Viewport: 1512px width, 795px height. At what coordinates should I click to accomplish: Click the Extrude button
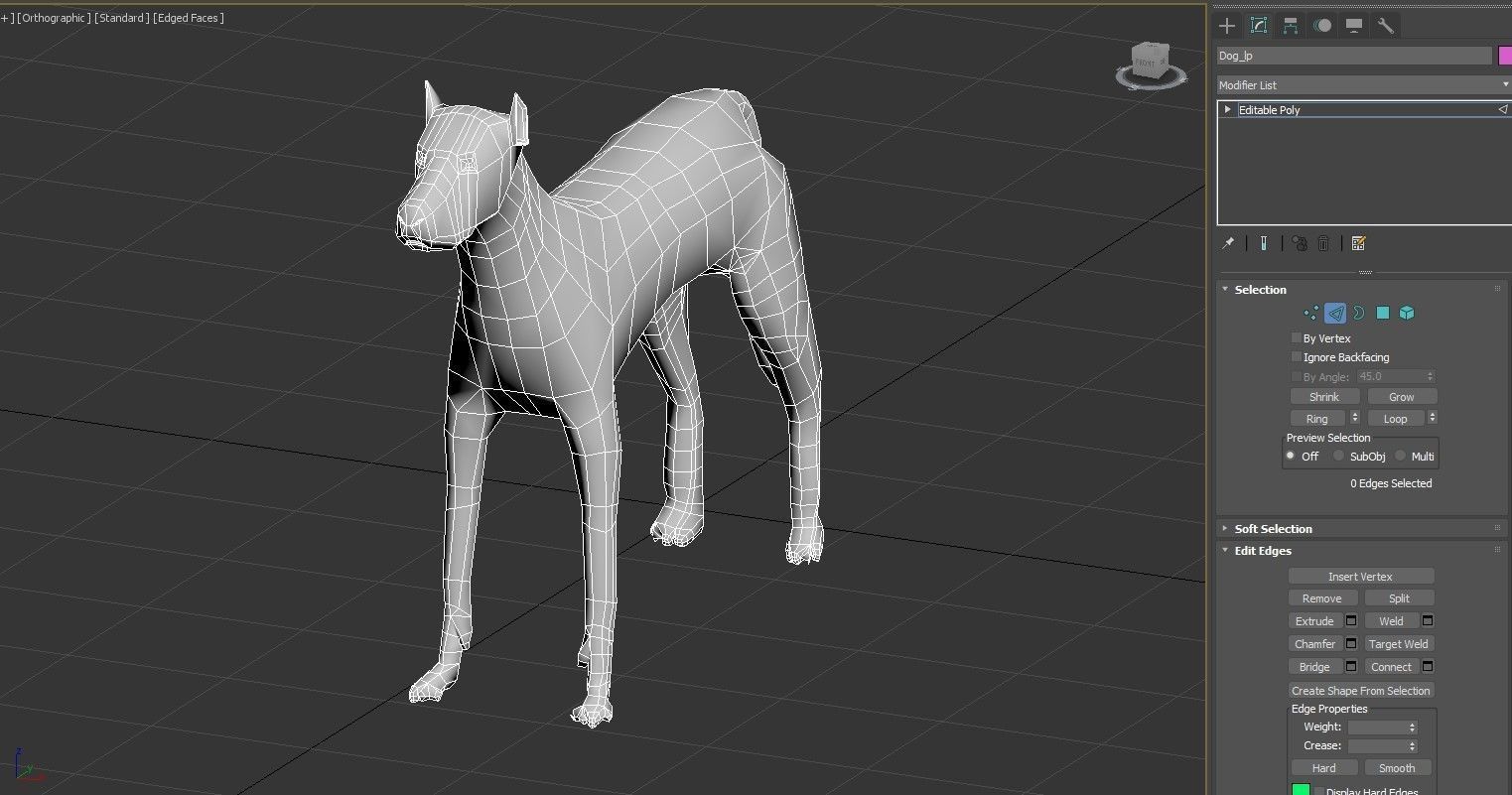tap(1315, 621)
